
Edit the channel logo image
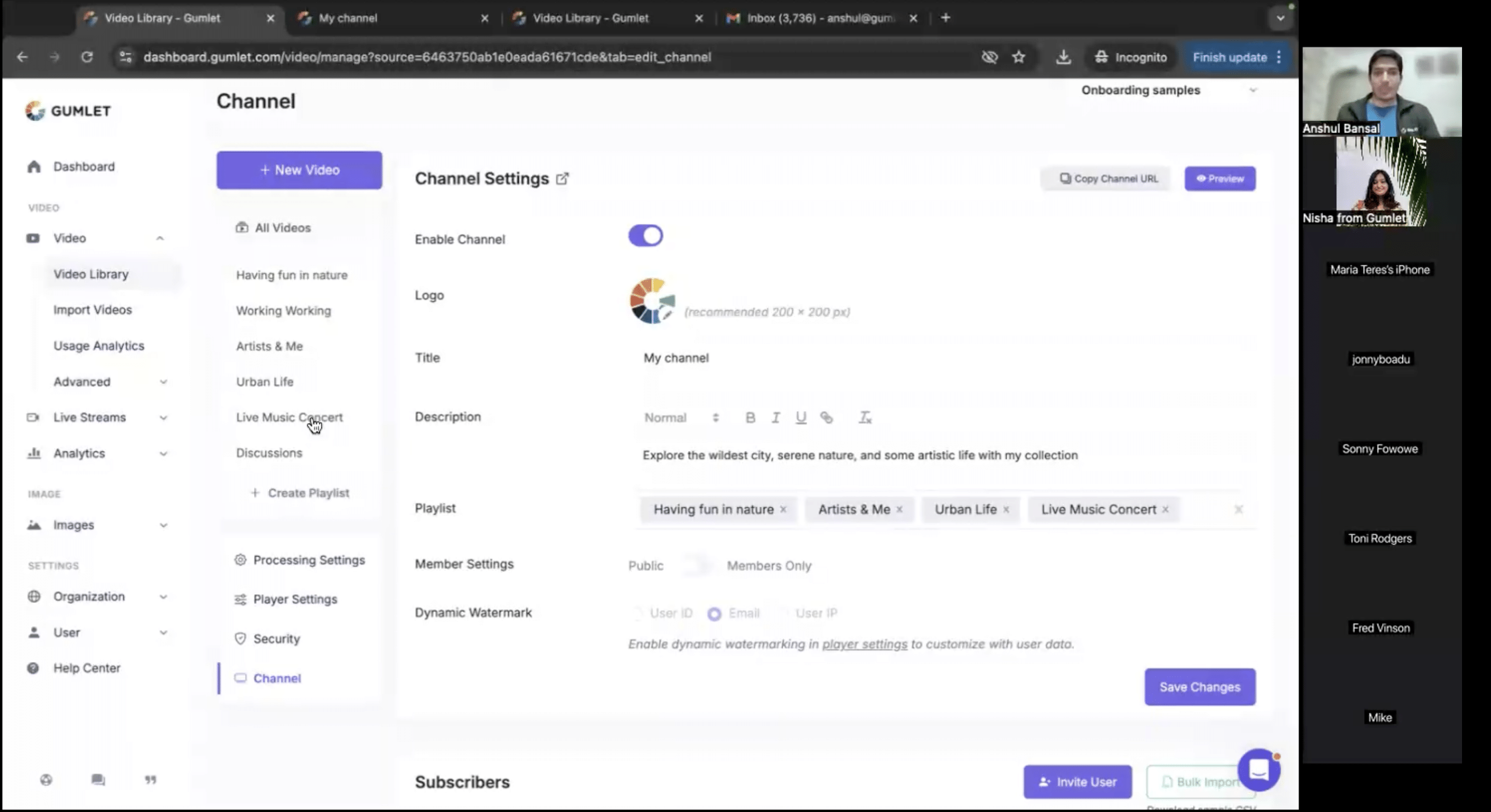(652, 300)
